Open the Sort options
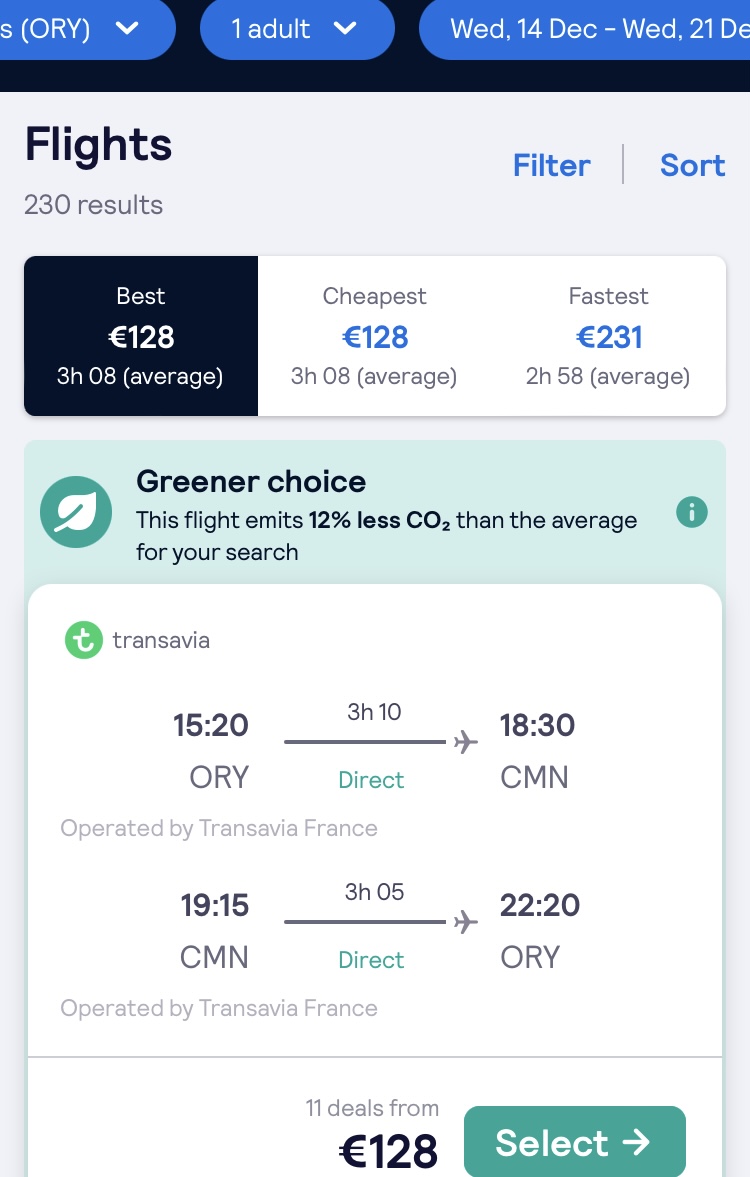The height and width of the screenshot is (1177, 750). (x=692, y=165)
